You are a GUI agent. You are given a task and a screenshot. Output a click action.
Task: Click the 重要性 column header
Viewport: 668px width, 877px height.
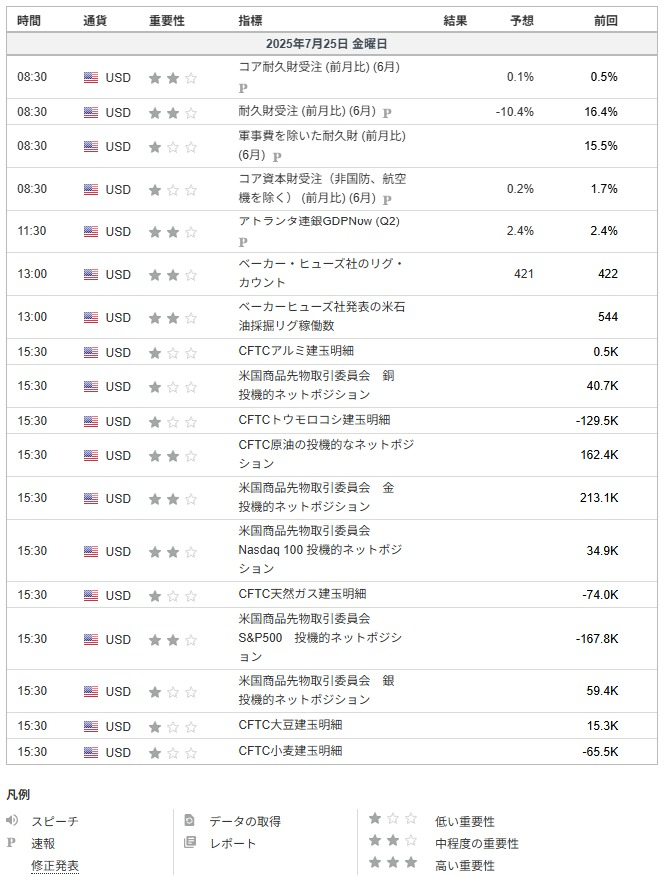[x=167, y=21]
